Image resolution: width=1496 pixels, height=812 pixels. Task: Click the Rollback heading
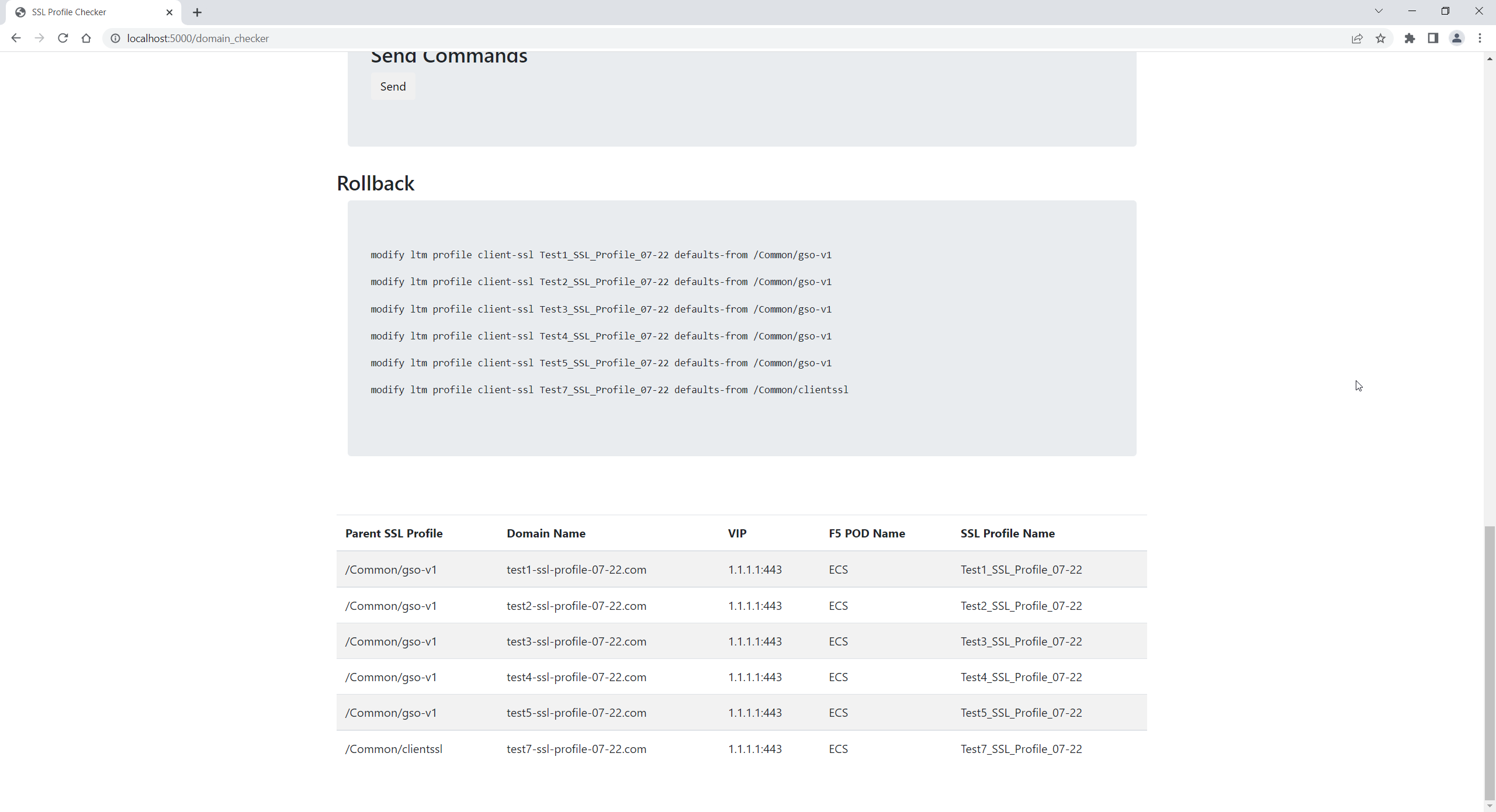[375, 183]
